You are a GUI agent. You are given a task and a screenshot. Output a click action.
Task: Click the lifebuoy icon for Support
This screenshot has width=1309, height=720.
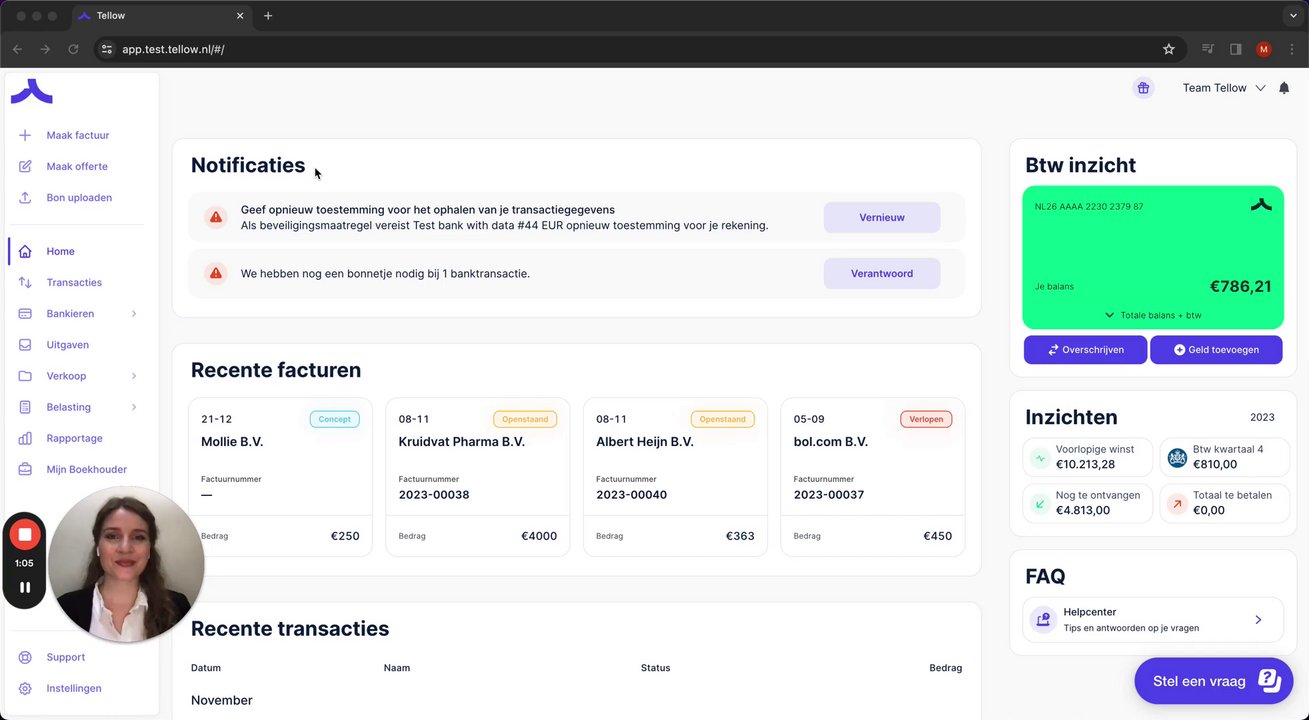click(x=25, y=657)
